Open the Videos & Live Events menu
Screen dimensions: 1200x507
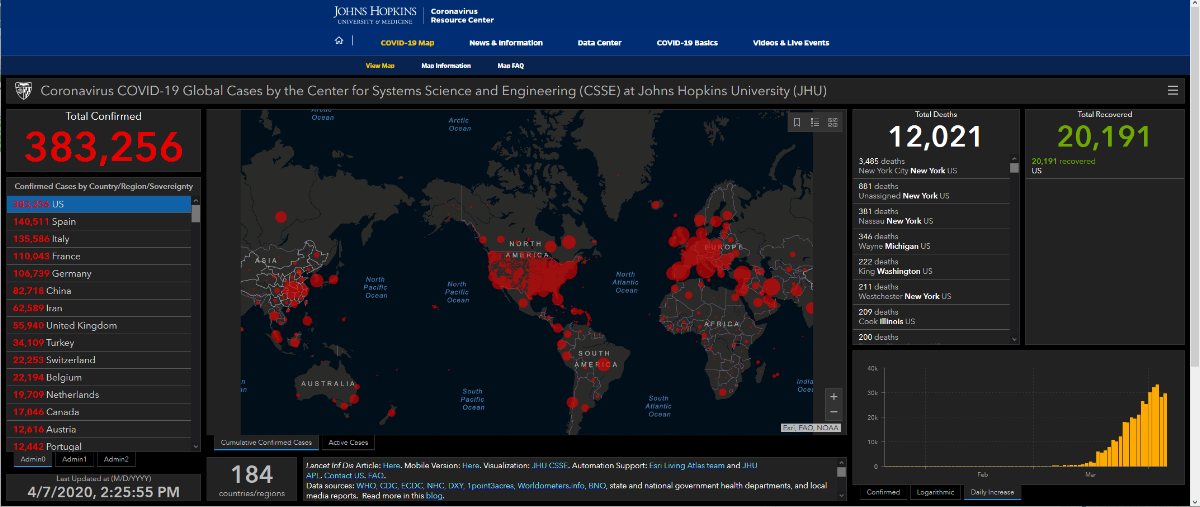tap(791, 43)
